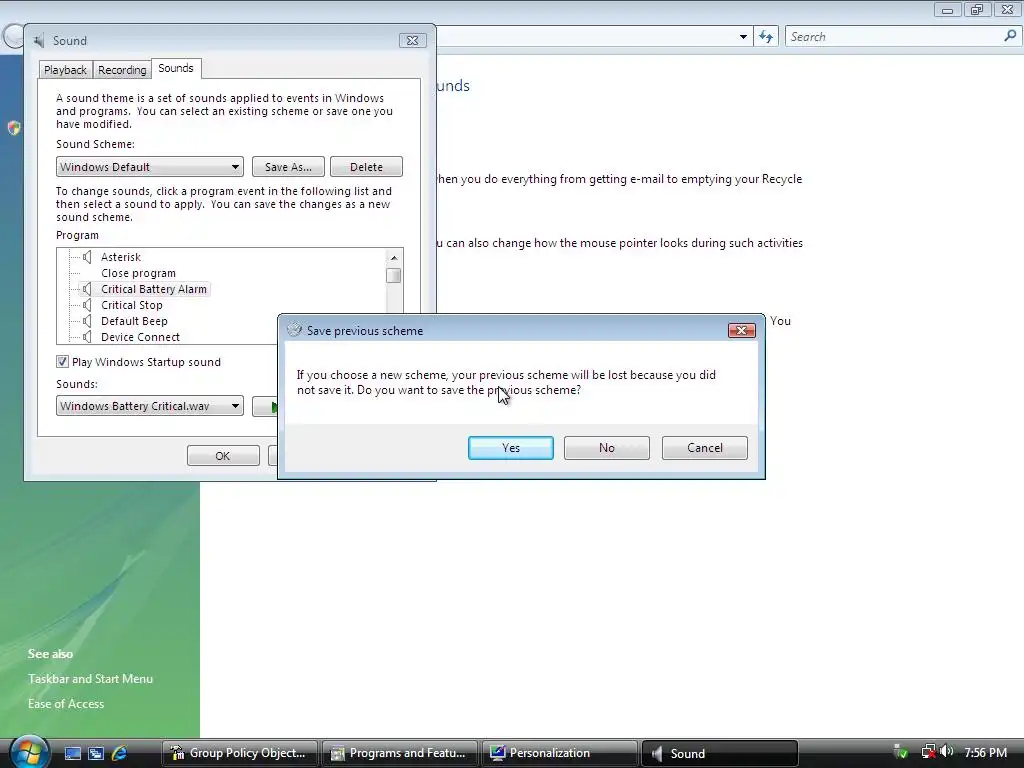Viewport: 1024px width, 768px height.
Task: Click the Windows security shield icon
Action: (x=14, y=128)
